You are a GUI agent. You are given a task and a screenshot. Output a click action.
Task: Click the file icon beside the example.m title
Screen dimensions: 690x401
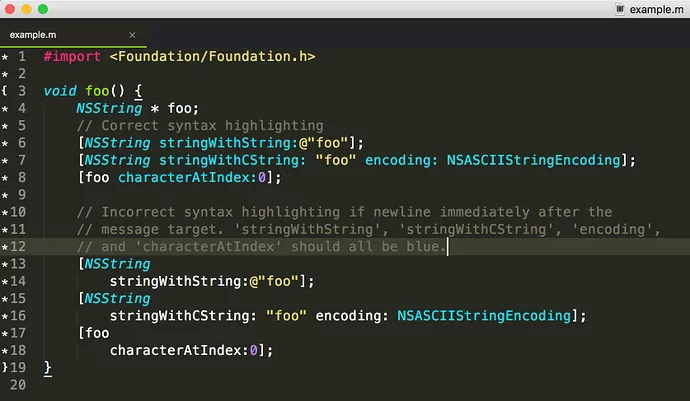(x=620, y=9)
